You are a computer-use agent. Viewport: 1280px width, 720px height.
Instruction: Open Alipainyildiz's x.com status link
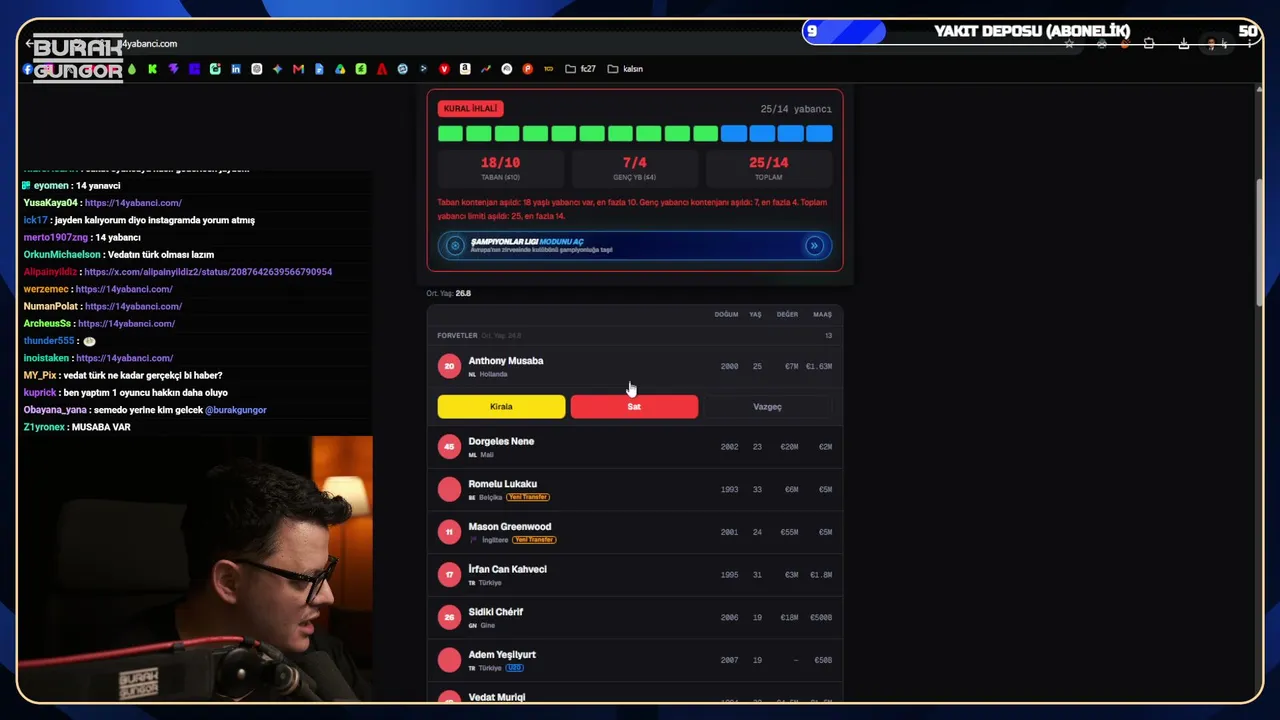(208, 272)
